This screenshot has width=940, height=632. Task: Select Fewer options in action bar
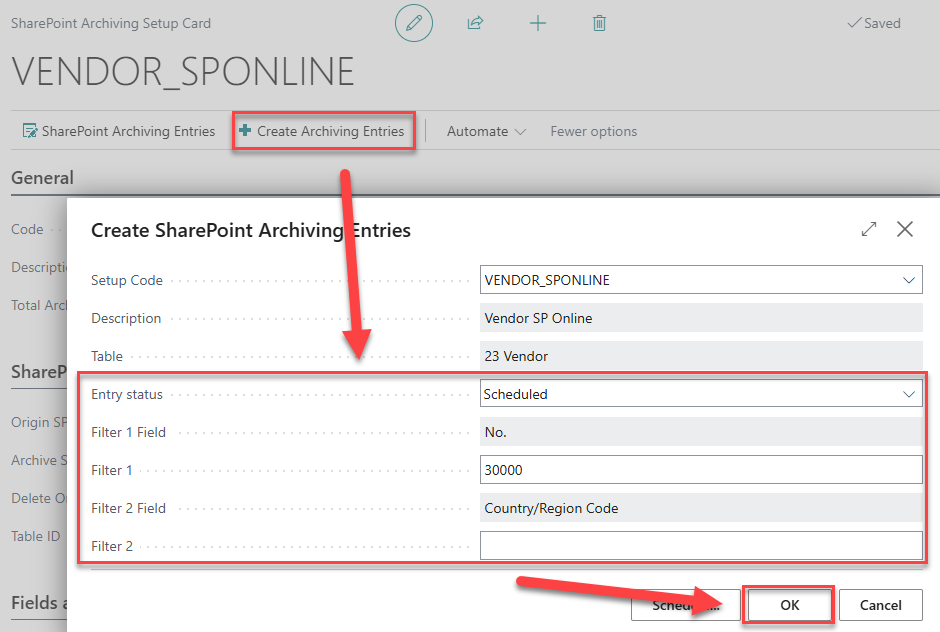click(593, 131)
